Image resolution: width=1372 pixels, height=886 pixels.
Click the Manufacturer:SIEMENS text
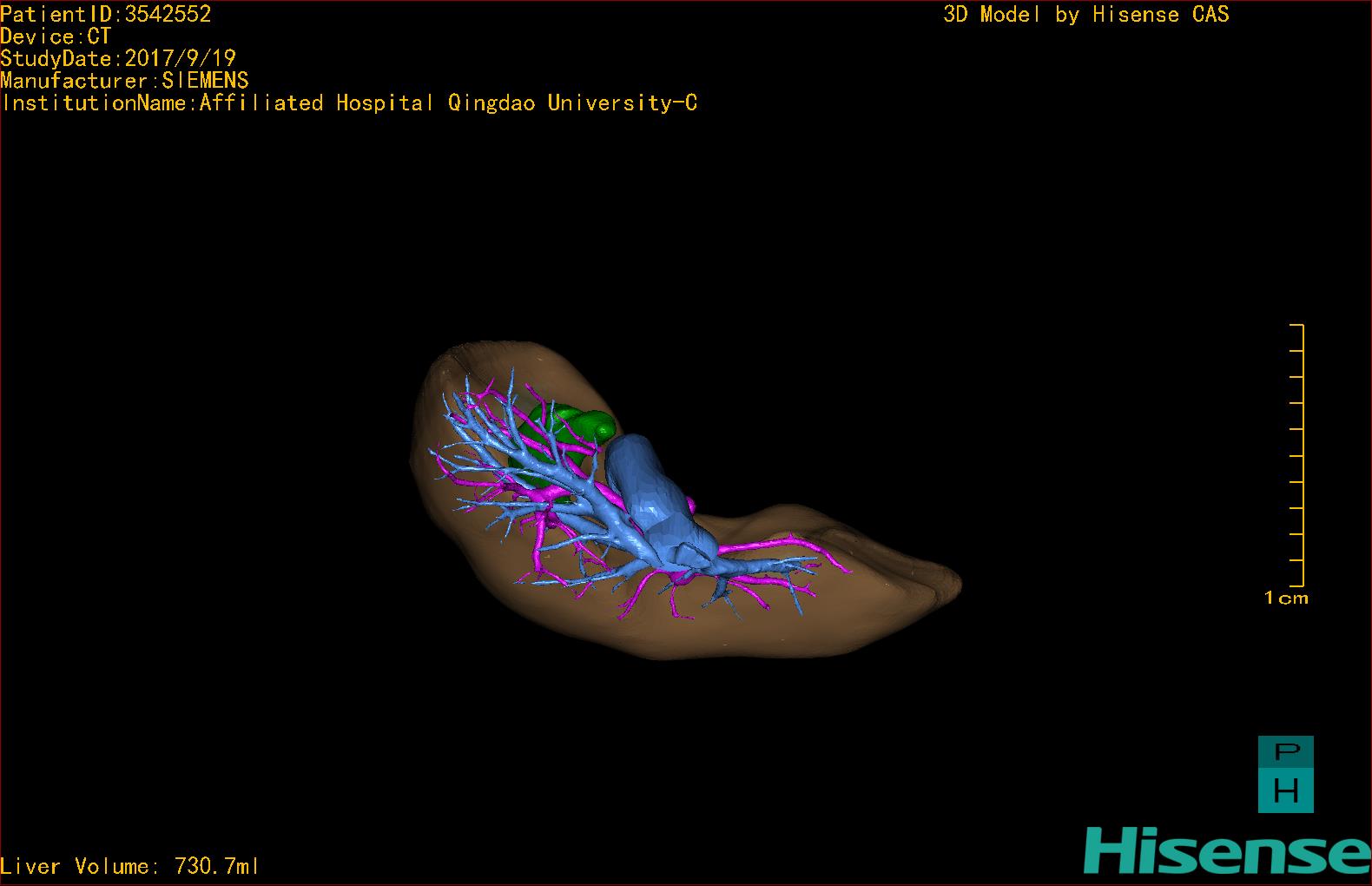tap(124, 81)
